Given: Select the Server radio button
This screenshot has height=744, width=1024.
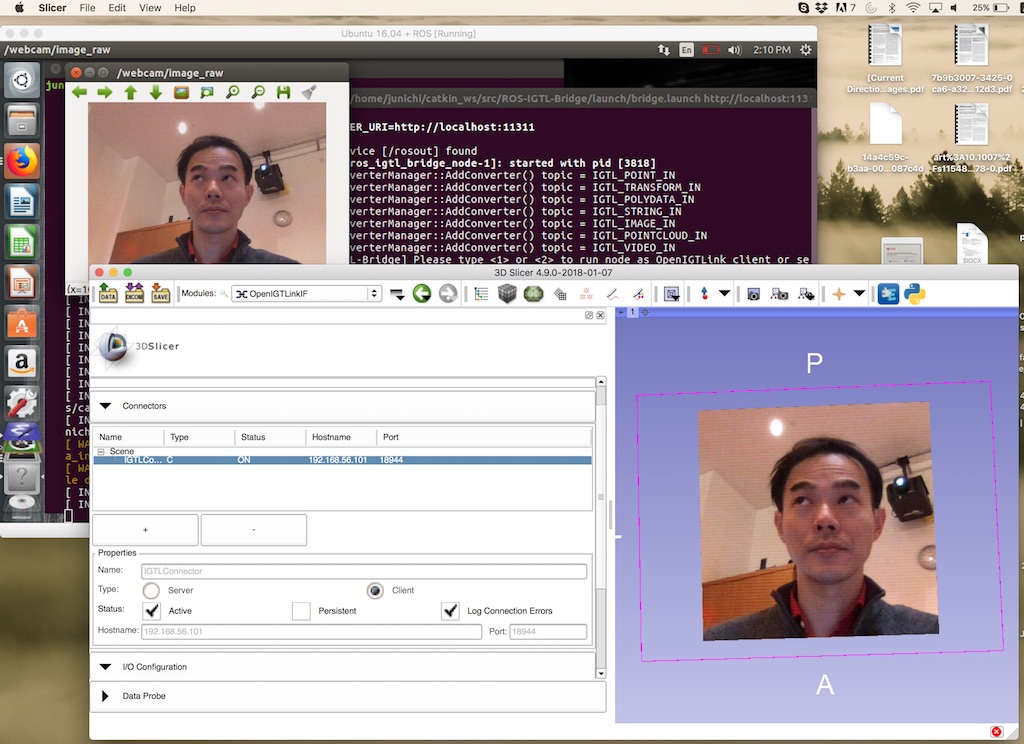Looking at the screenshot, I should [151, 590].
